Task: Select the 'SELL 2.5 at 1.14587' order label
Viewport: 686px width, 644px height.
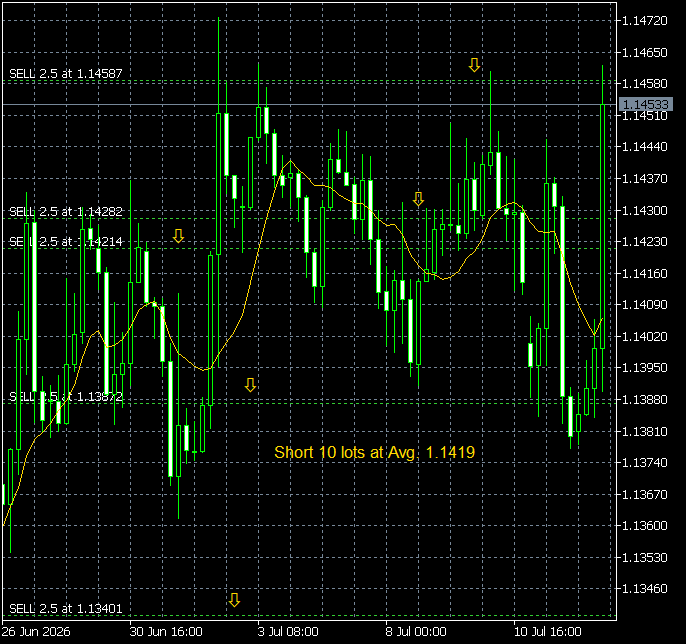Action: 66,74
